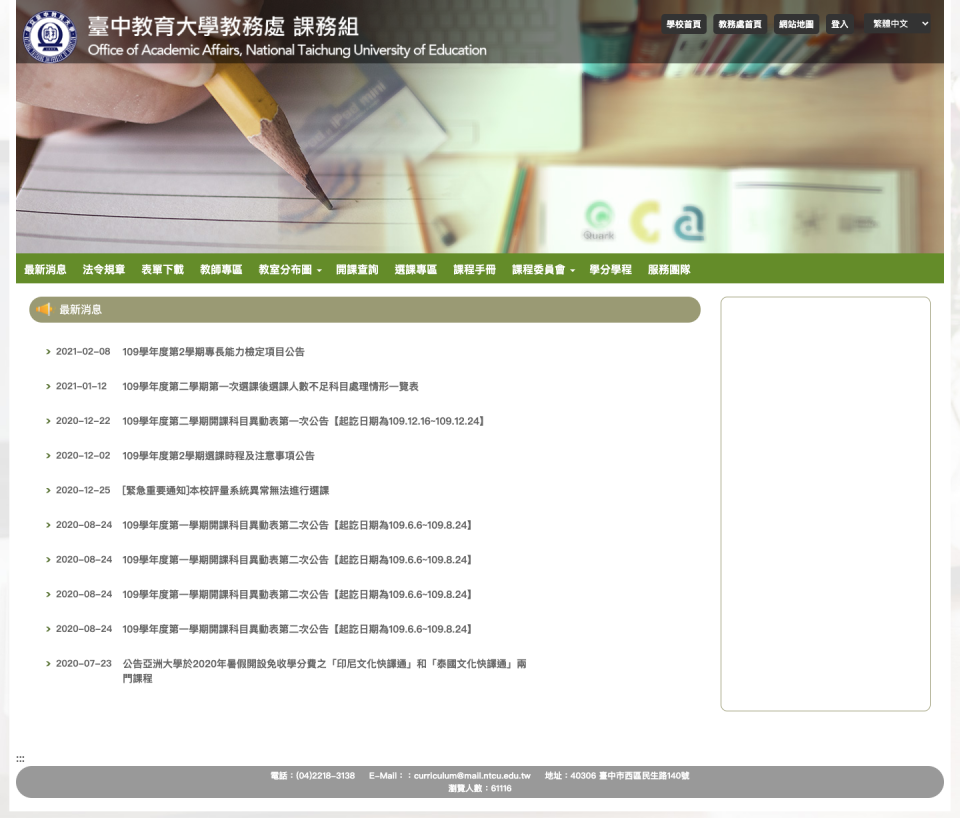
Task: Open the 網站地圖 button
Action: click(x=796, y=24)
